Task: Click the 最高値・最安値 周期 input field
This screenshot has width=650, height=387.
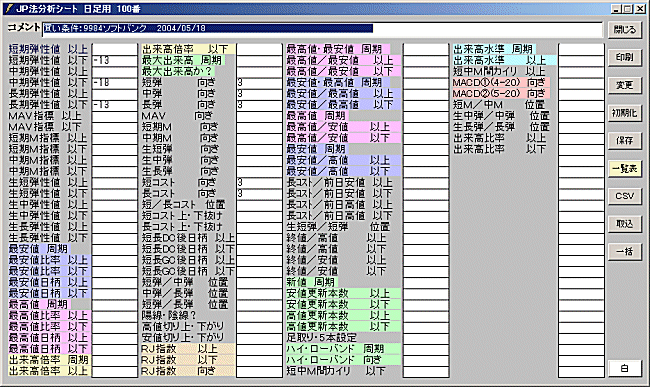Action: pyautogui.click(x=426, y=49)
